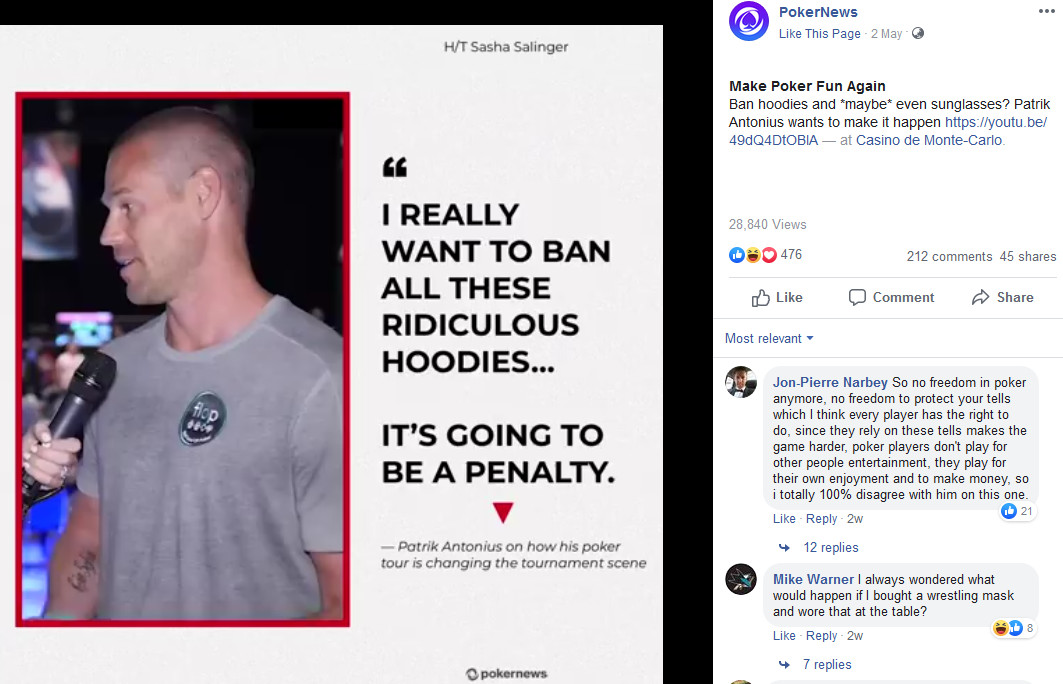Click the Comment speech bubble button
Image resolution: width=1063 pixels, height=684 pixels.
point(891,298)
